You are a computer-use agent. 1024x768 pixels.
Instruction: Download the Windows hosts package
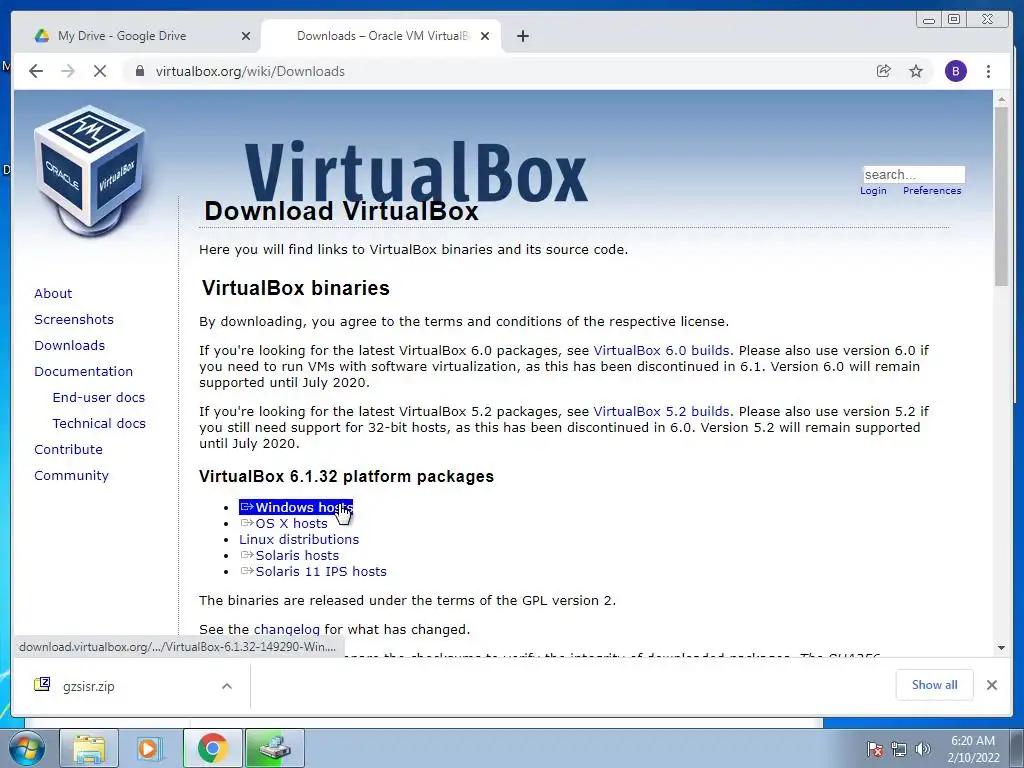point(296,507)
